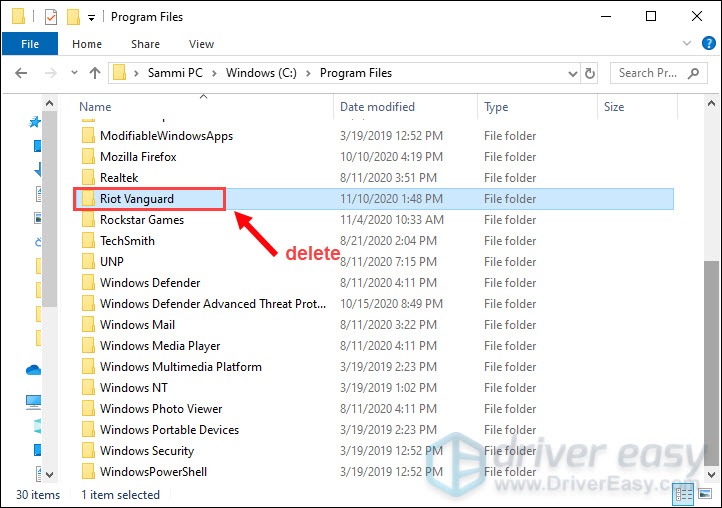The width and height of the screenshot is (722, 508).
Task: Expand the chevron after Windows (C:) breadcrumb
Action: click(308, 73)
